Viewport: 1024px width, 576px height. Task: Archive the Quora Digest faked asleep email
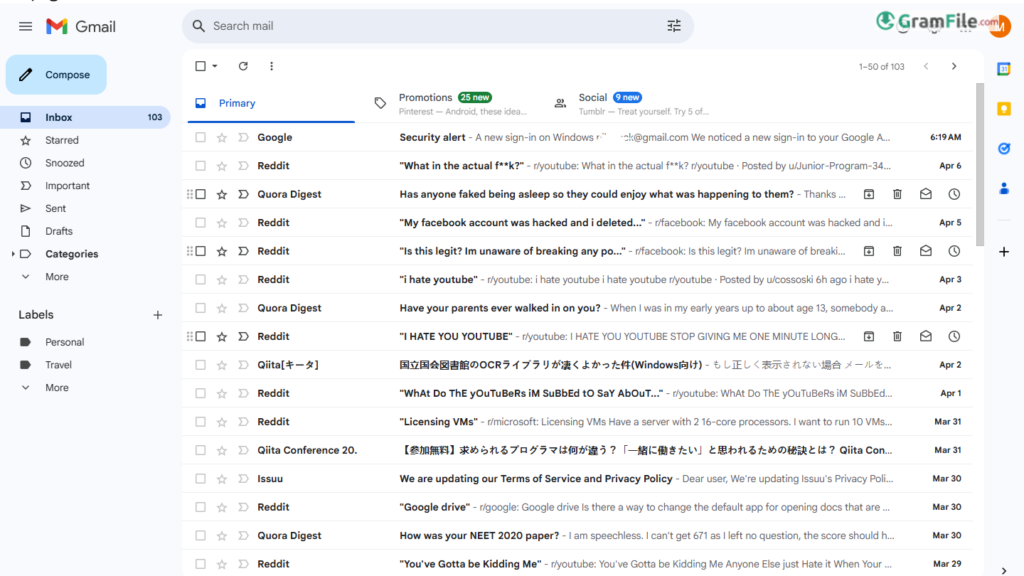(x=869, y=194)
